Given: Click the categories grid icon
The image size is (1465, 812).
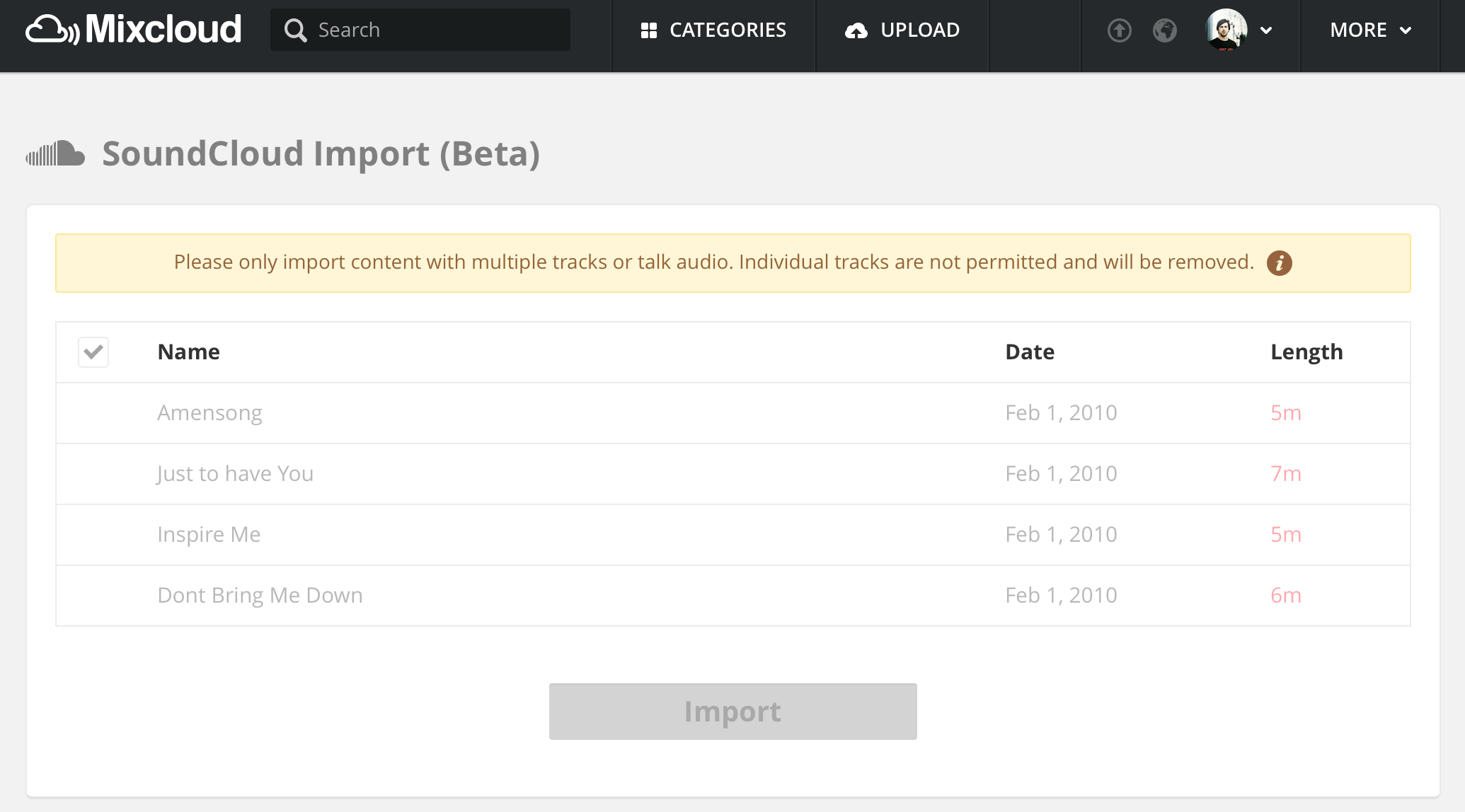Looking at the screenshot, I should [648, 30].
